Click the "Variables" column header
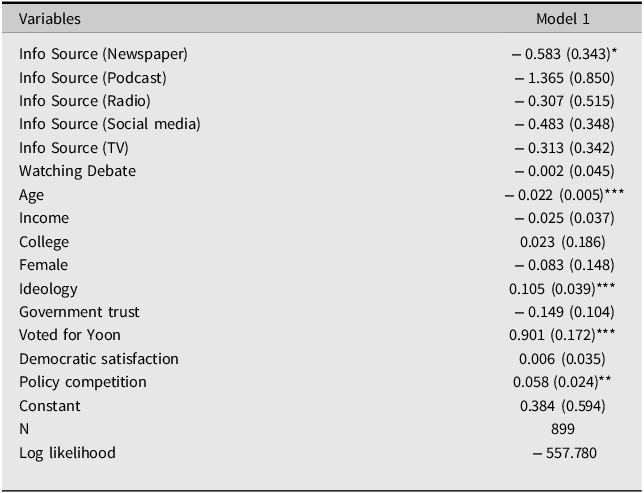Image resolution: width=644 pixels, height=493 pixels. [x=50, y=19]
